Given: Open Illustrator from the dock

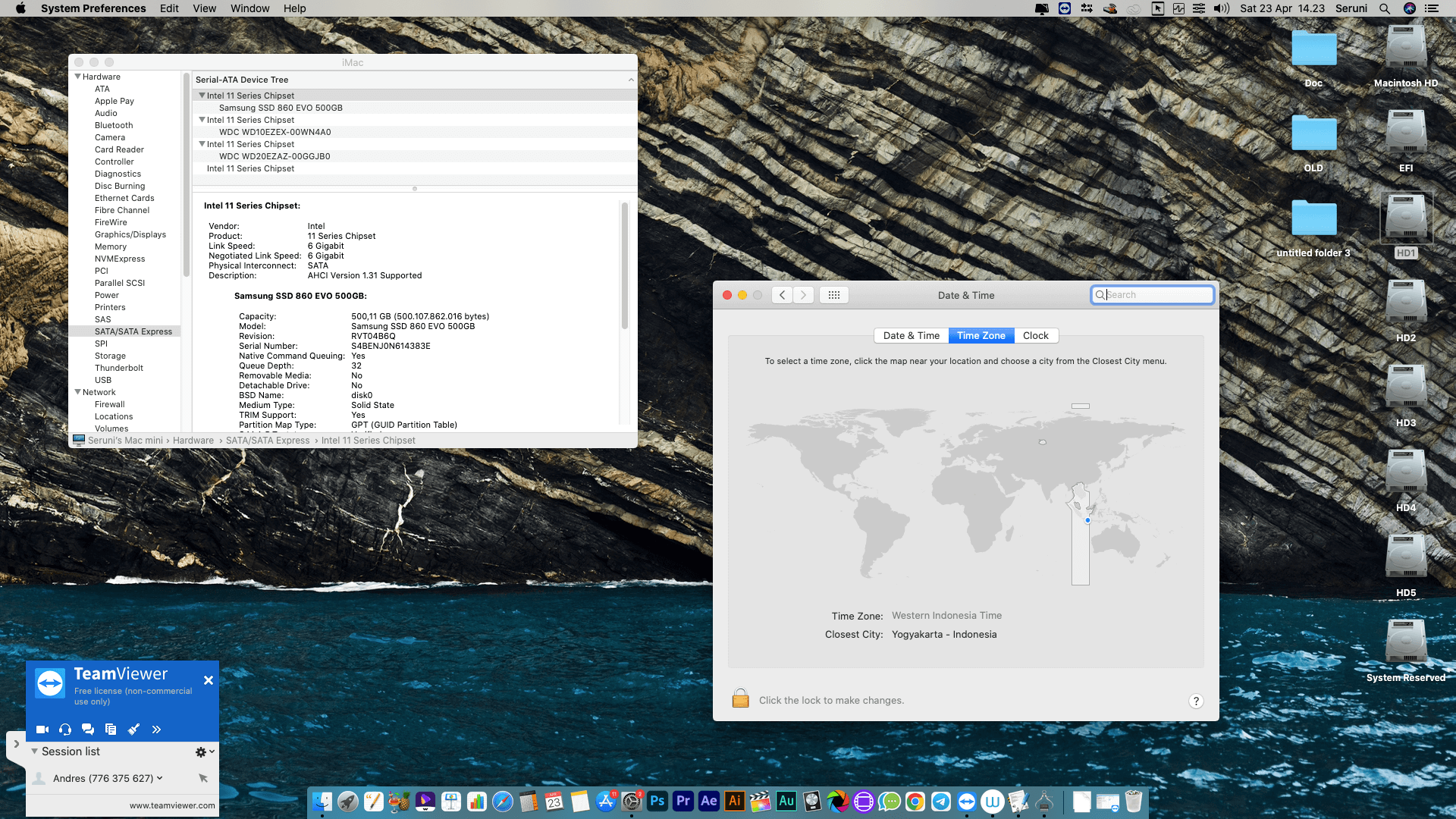Looking at the screenshot, I should pos(735,801).
